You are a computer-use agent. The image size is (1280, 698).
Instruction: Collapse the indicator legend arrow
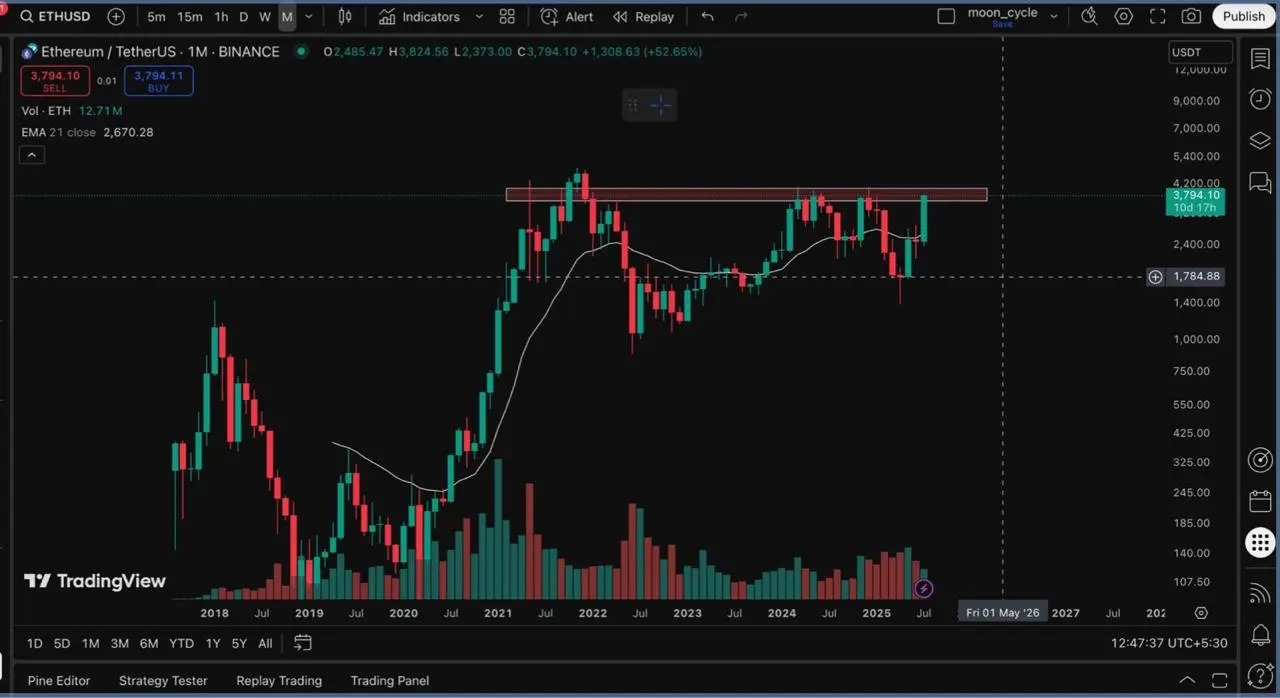coord(32,155)
